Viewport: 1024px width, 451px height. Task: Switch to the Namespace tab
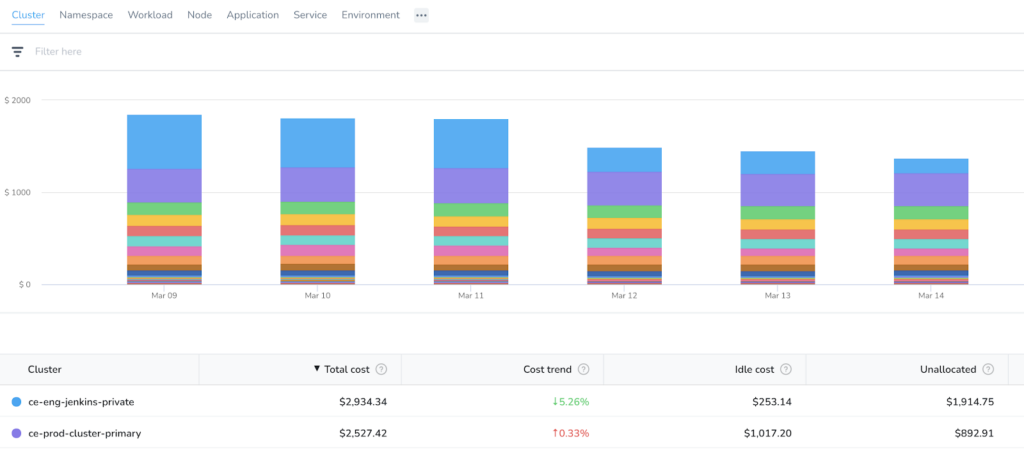(86, 15)
